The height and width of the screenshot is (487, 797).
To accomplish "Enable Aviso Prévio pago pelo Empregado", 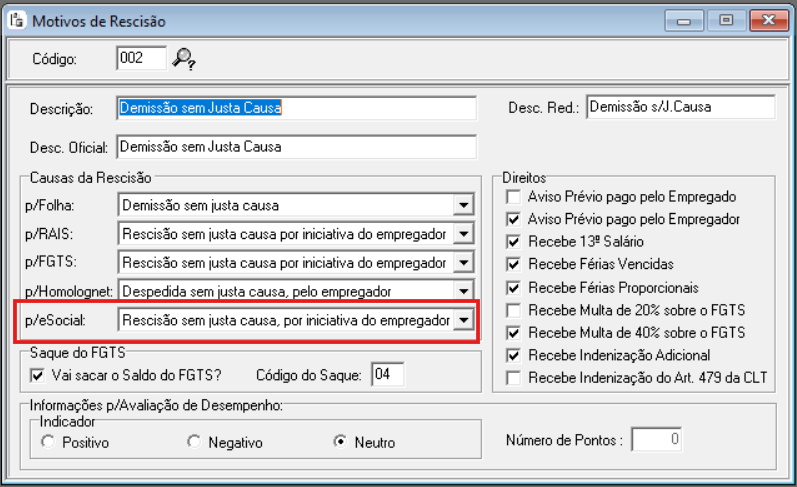I will [x=514, y=197].
